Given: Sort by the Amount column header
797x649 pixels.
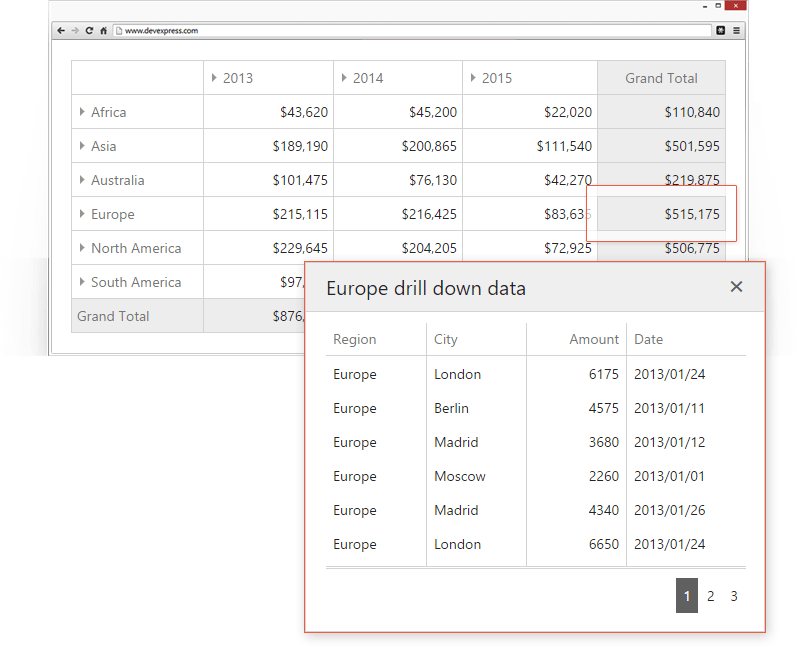Looking at the screenshot, I should coord(576,339).
